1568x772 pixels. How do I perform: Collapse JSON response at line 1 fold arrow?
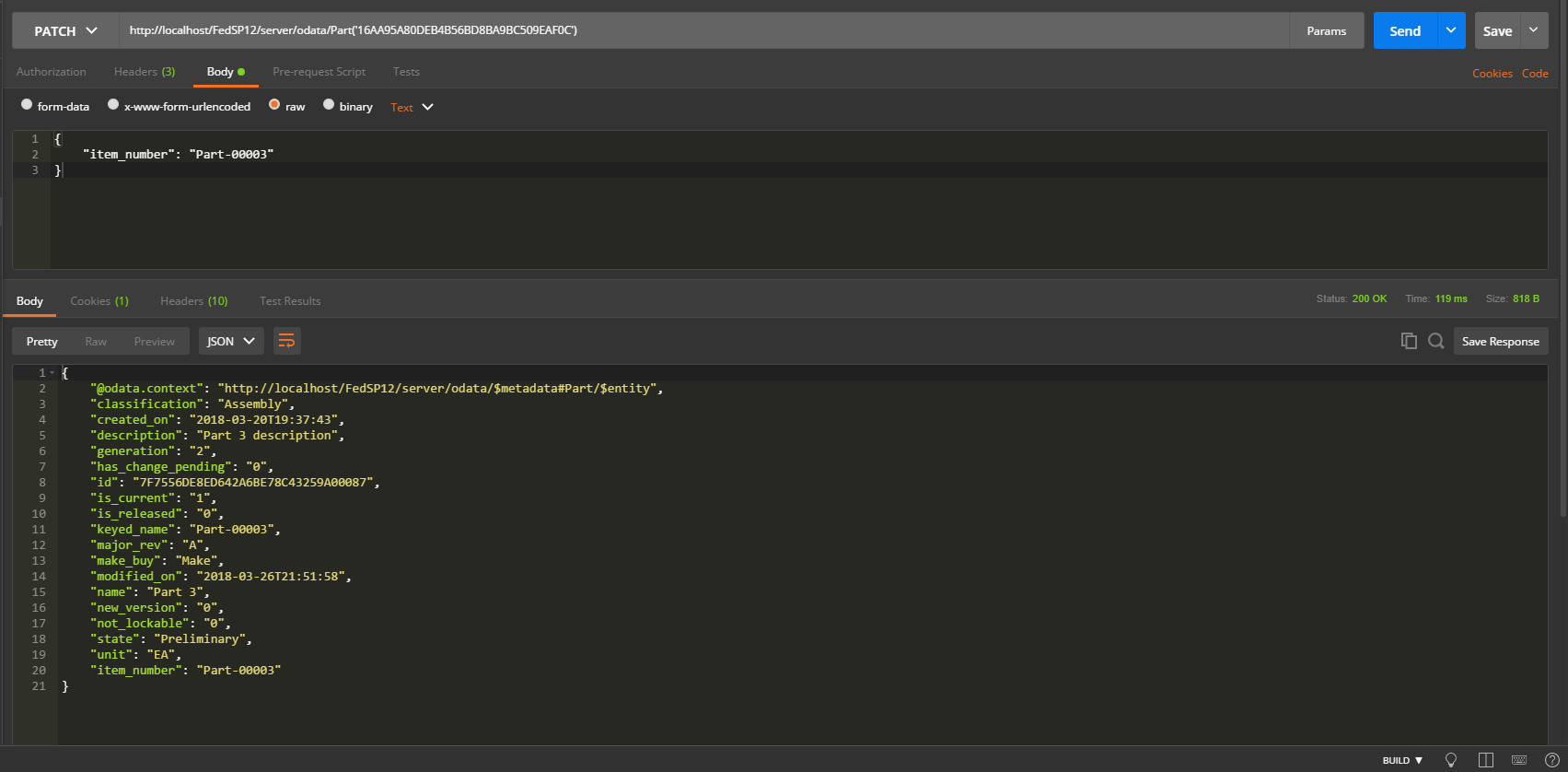[52, 373]
